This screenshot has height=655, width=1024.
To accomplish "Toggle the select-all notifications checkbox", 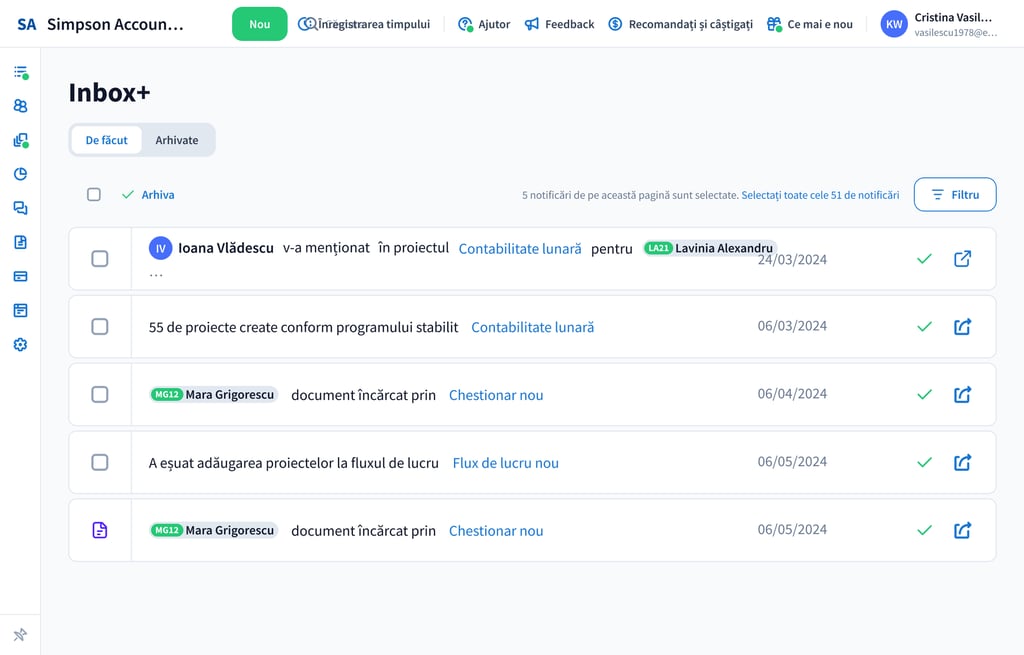I will point(94,195).
